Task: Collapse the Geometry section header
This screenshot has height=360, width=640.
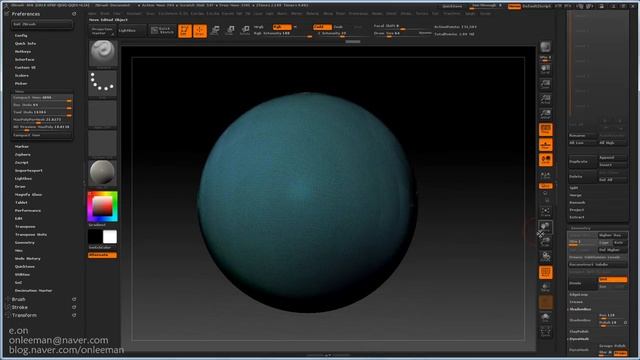Action: pyautogui.click(x=580, y=228)
